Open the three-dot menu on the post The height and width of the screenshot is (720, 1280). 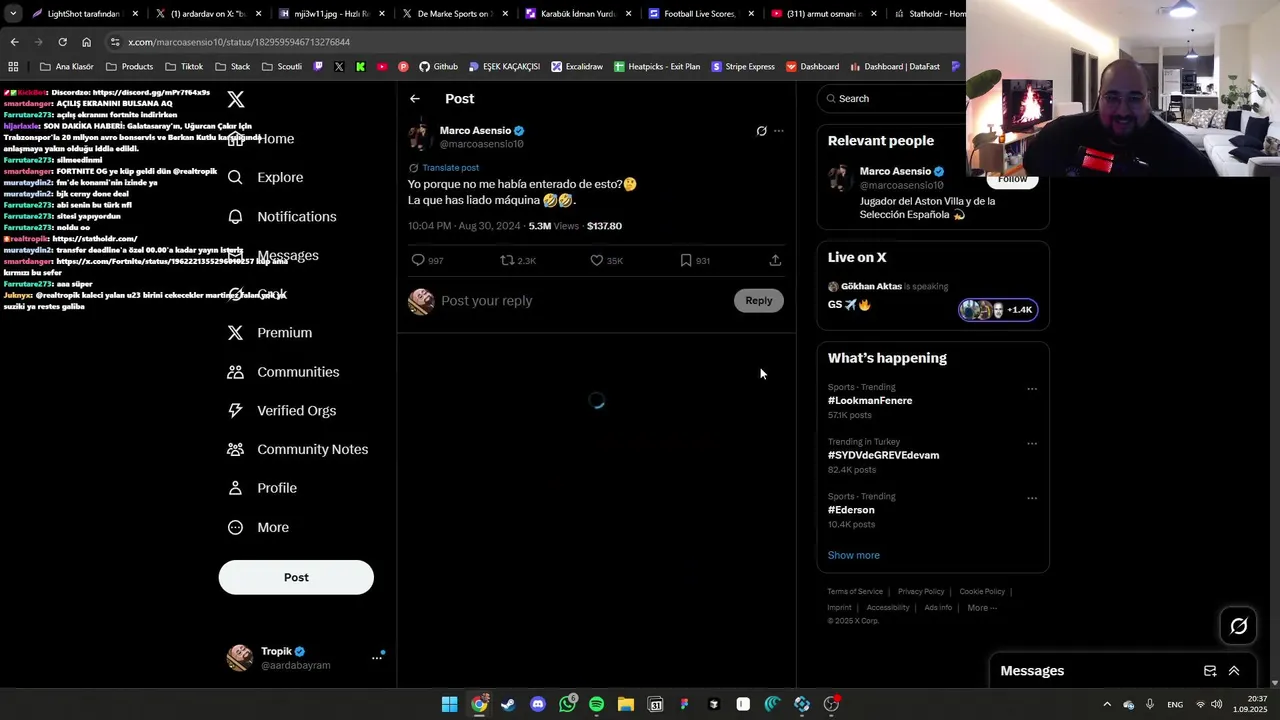pos(779,131)
